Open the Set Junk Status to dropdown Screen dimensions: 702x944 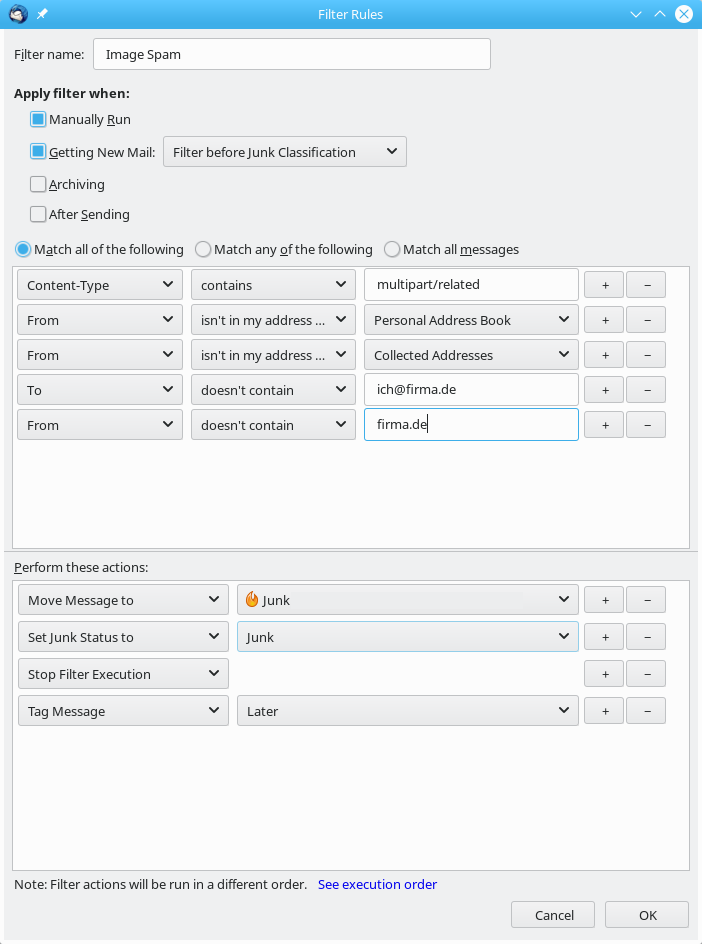pos(123,636)
